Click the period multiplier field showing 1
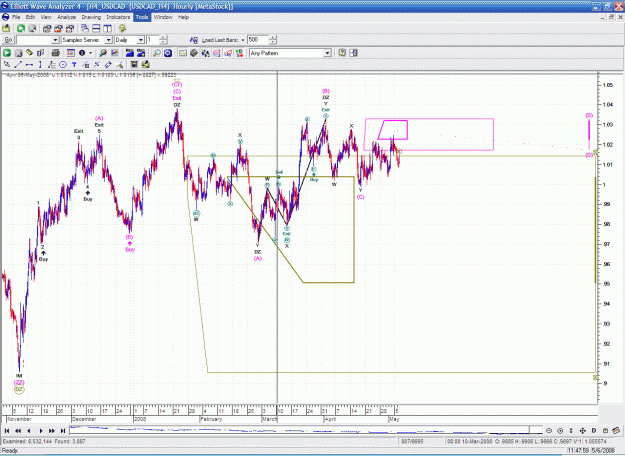Viewport: 625px width, 456px height. coord(153,40)
